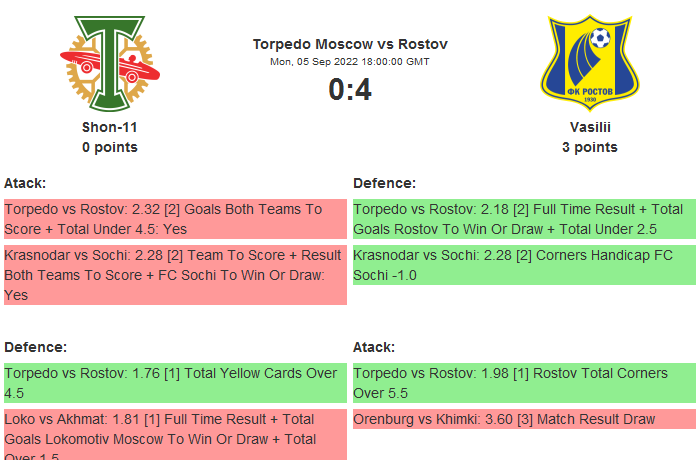This screenshot has width=700, height=460.
Task: Select the Krasnodar vs Sochi 2.28 Team To Score bet
Action: (174, 275)
